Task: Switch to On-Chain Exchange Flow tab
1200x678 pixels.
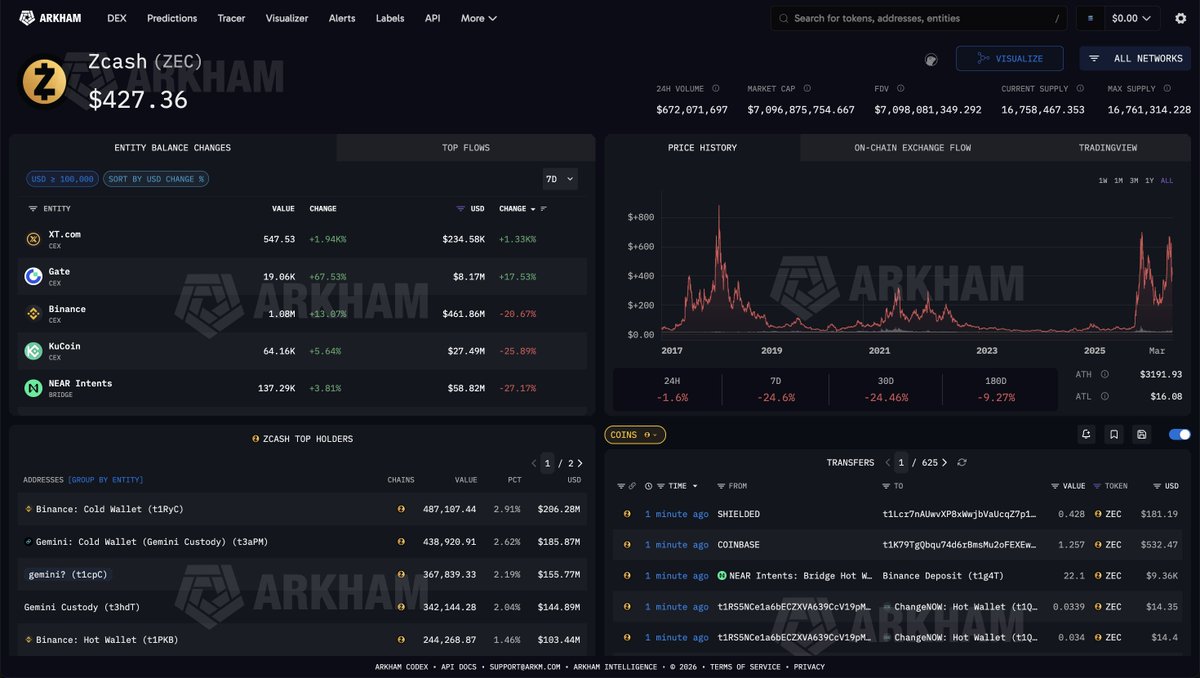Action: (912, 148)
